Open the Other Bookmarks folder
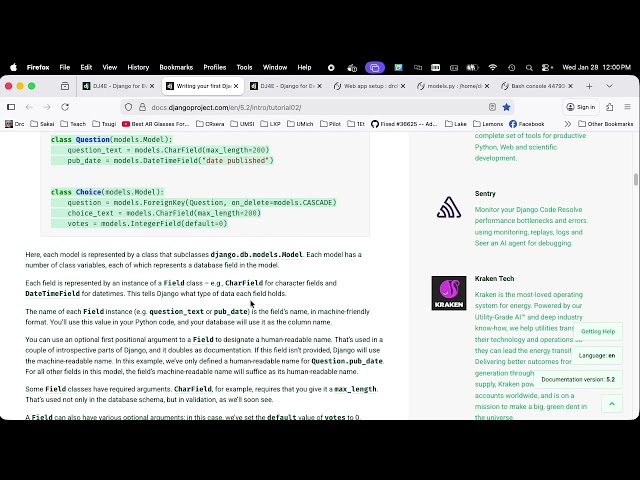 pyautogui.click(x=606, y=124)
